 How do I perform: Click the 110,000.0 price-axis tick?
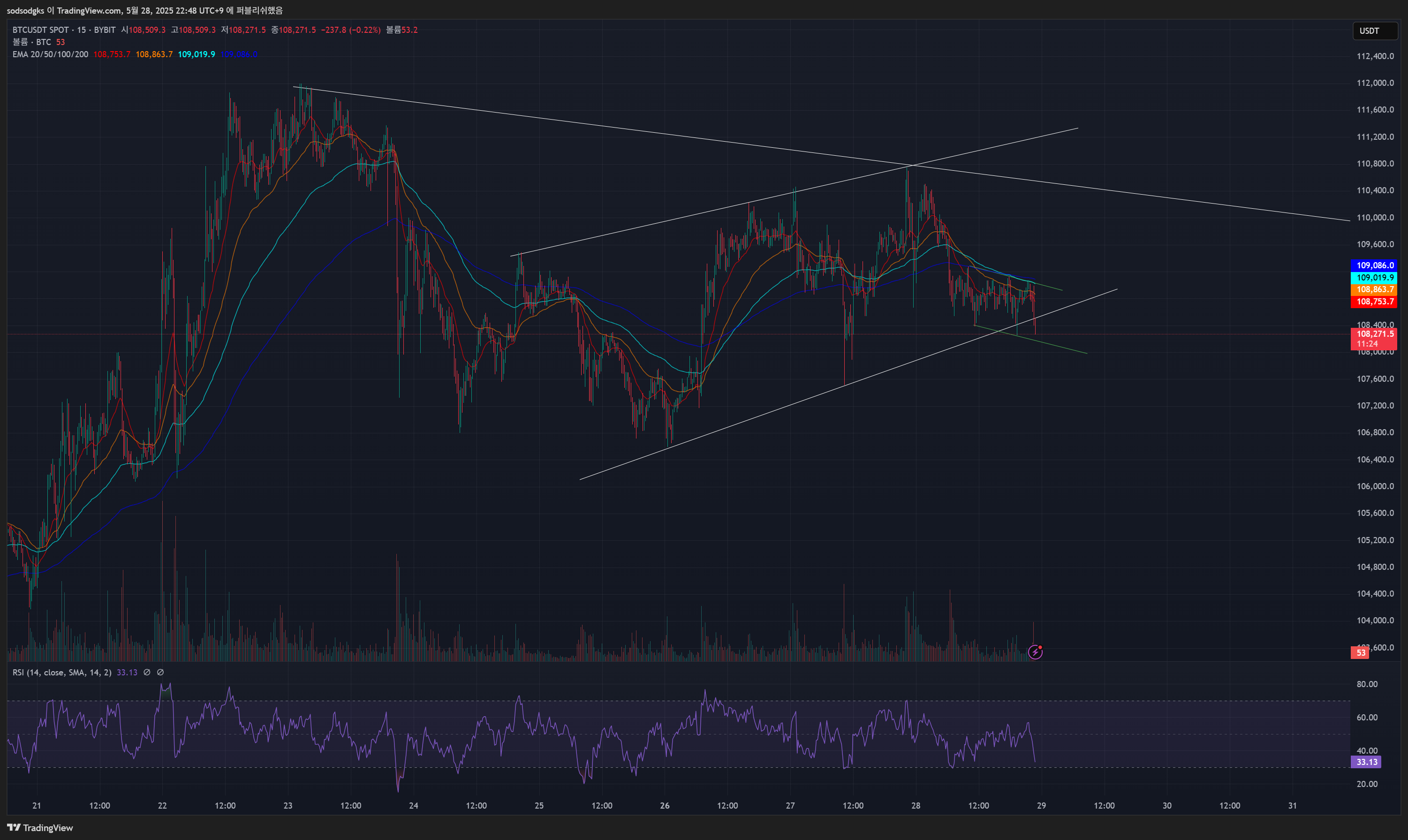point(1375,217)
